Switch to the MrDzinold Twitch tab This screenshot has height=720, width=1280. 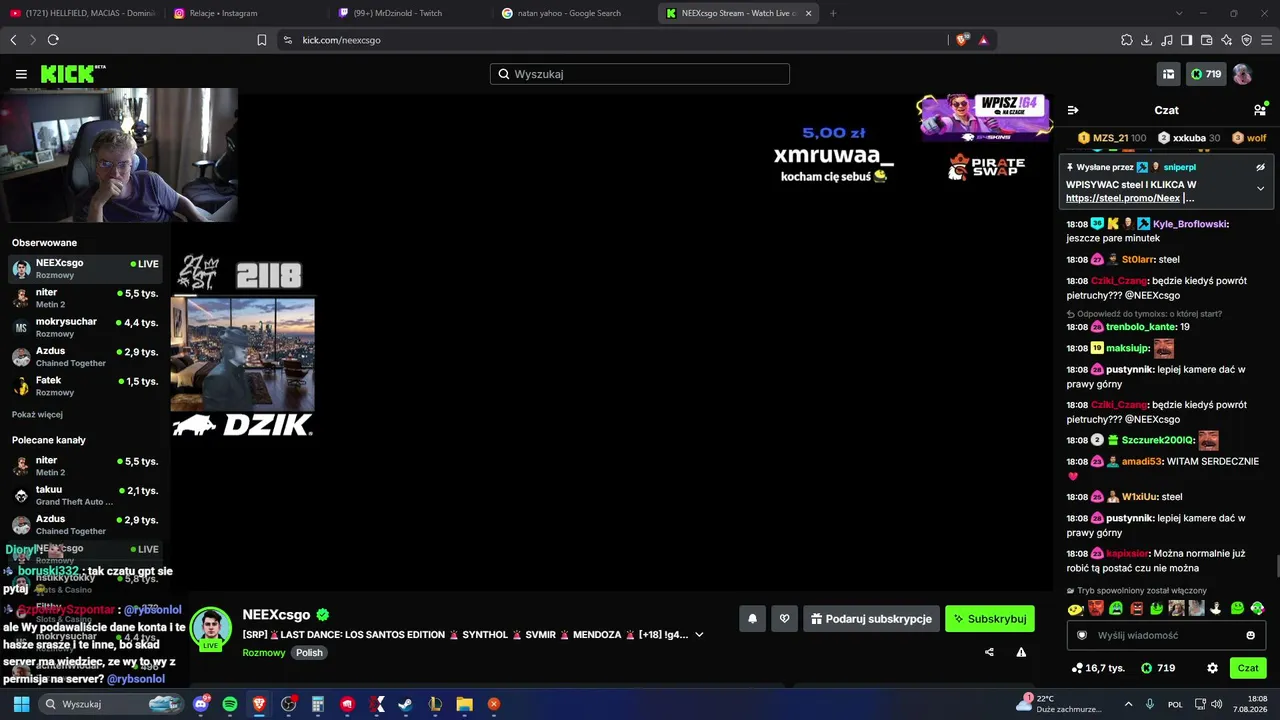[408, 13]
